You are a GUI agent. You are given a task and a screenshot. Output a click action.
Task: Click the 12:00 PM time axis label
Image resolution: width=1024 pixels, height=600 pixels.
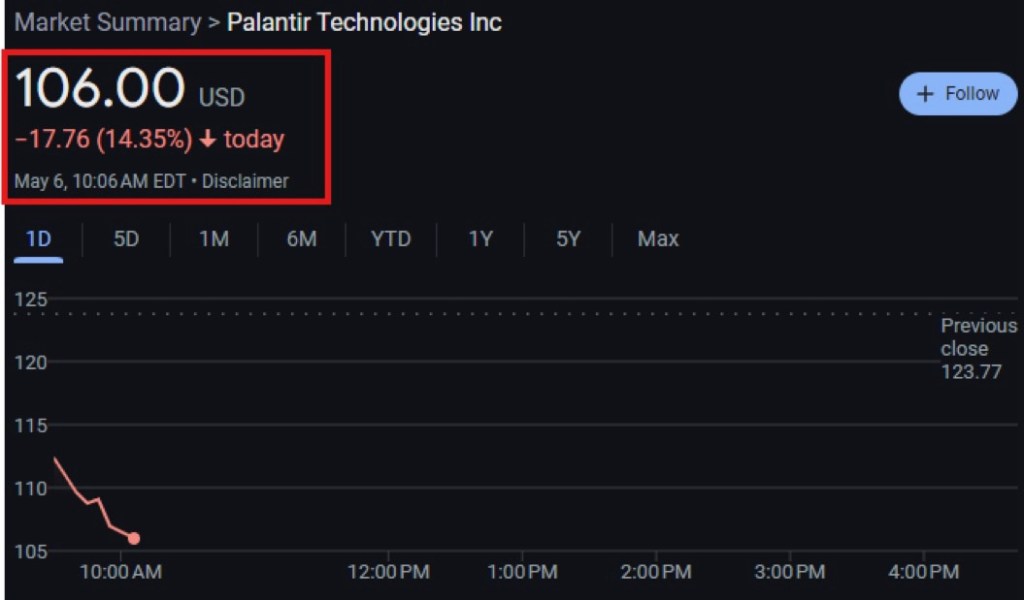388,572
